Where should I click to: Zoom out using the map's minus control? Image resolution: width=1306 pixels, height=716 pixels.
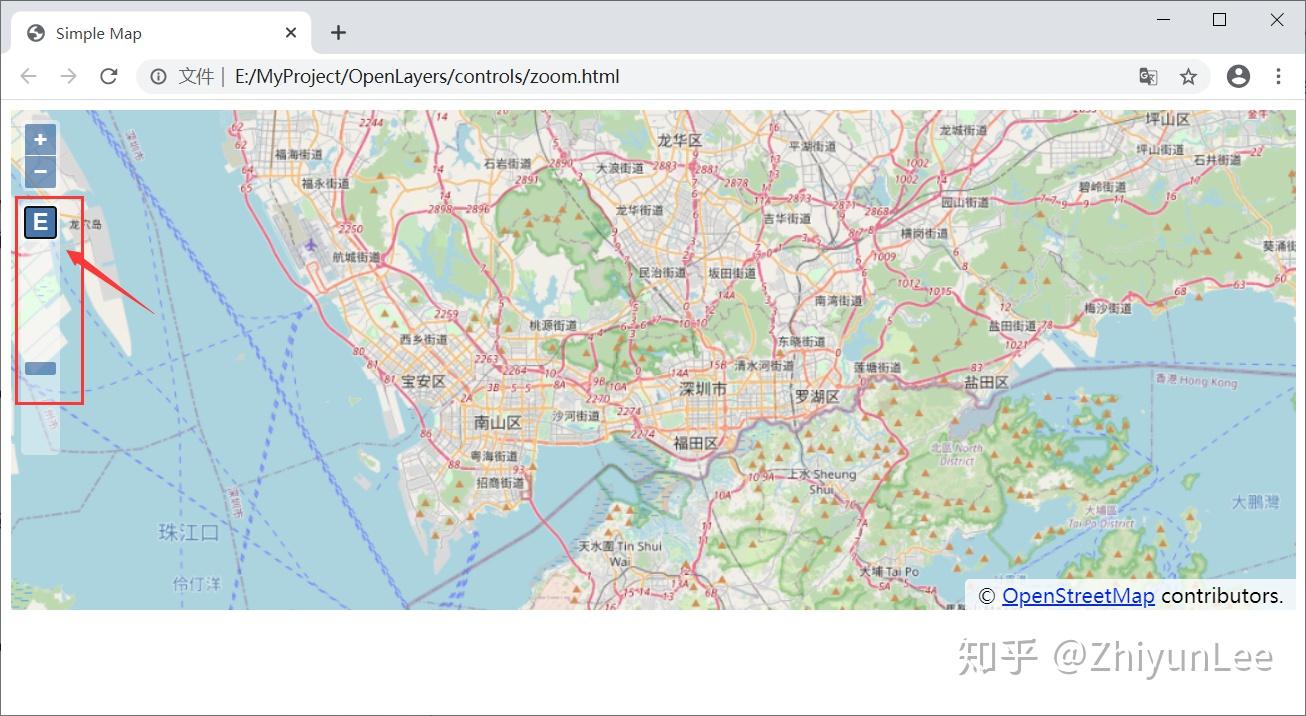pyautogui.click(x=39, y=172)
